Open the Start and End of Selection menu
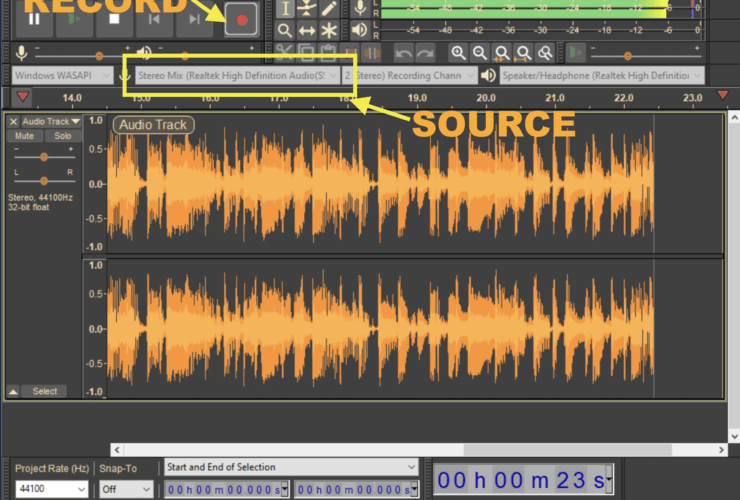 (290, 467)
